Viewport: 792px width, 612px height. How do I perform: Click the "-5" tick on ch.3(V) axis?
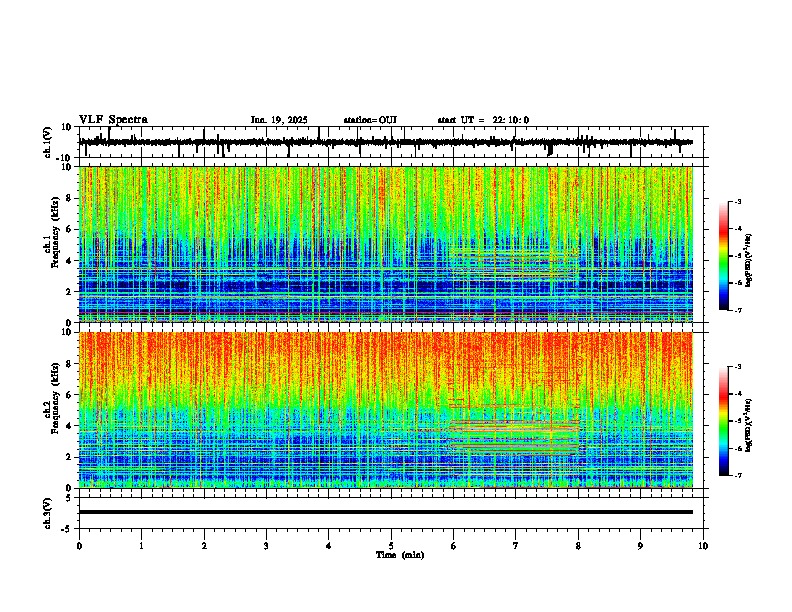coord(68,529)
